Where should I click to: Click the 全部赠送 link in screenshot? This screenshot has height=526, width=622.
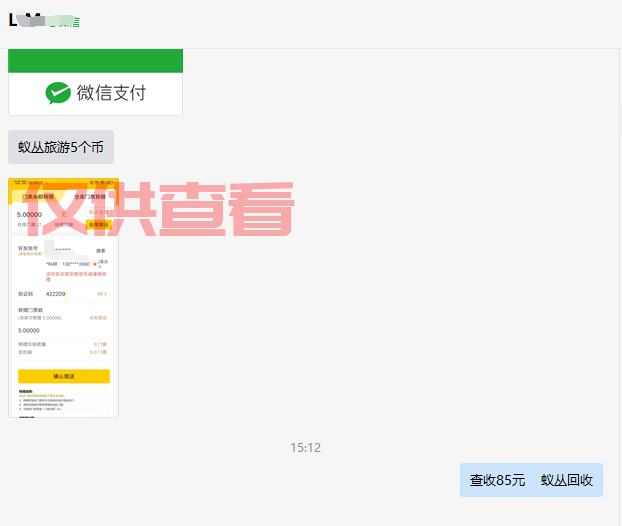98,317
